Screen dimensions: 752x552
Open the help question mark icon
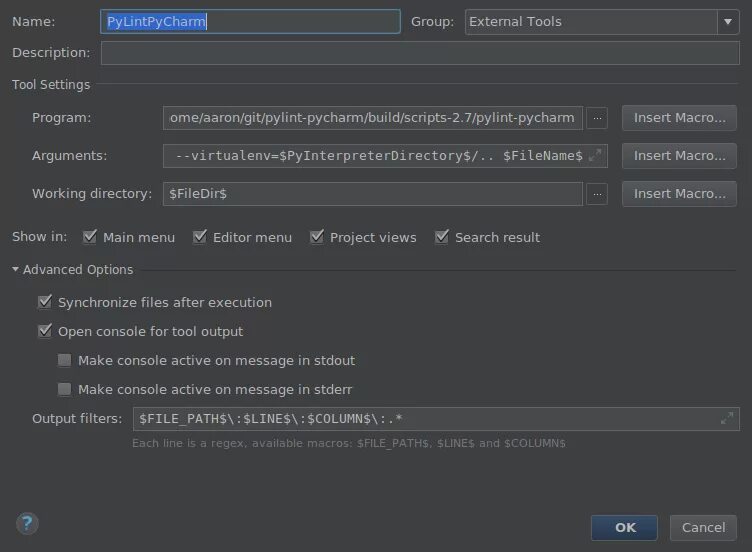[x=27, y=524]
